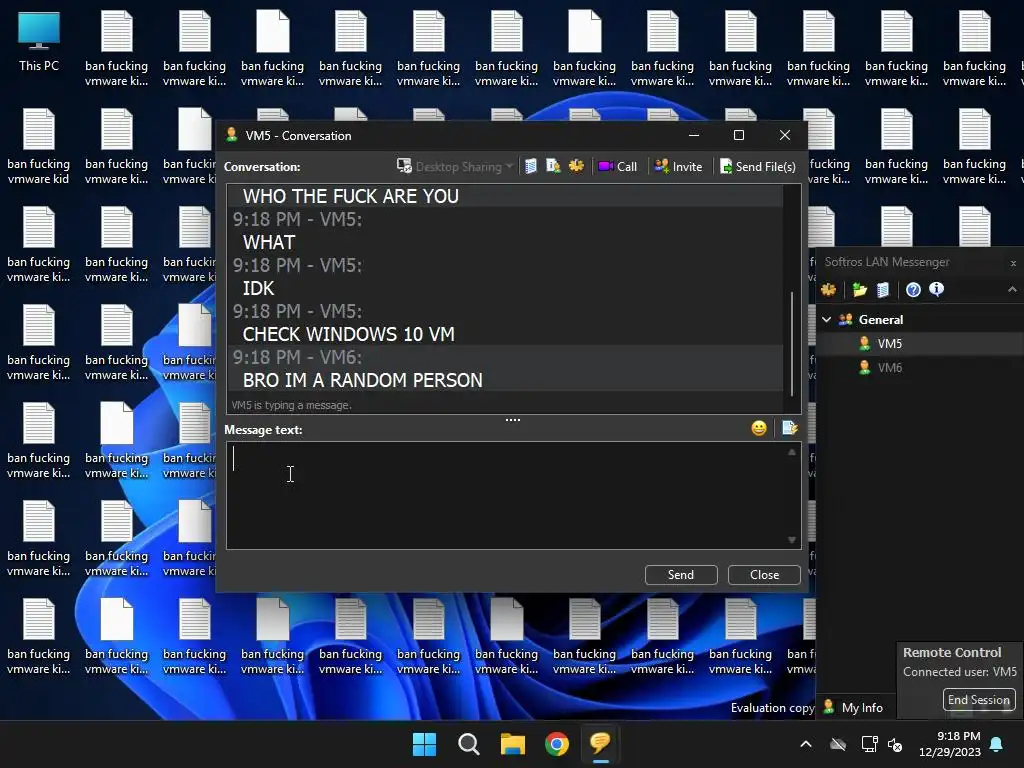Image resolution: width=1024 pixels, height=768 pixels.
Task: Open About info in Softros Messenger panel
Action: (936, 289)
